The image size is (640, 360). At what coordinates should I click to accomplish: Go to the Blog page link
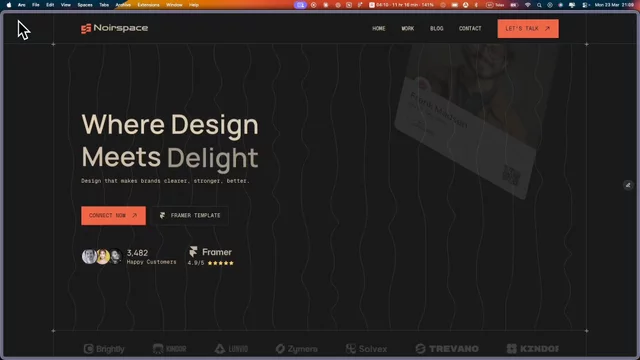click(436, 29)
